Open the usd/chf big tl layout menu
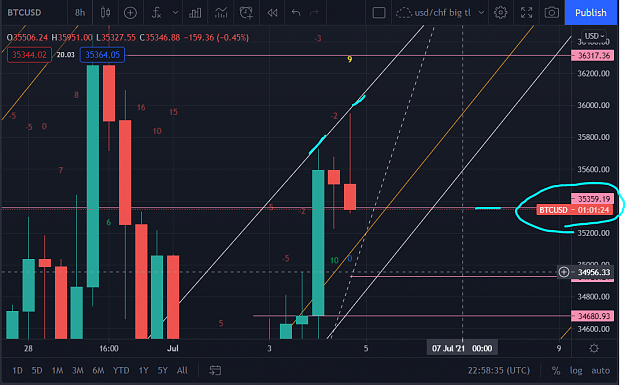This screenshot has height=385, width=625. pos(435,13)
